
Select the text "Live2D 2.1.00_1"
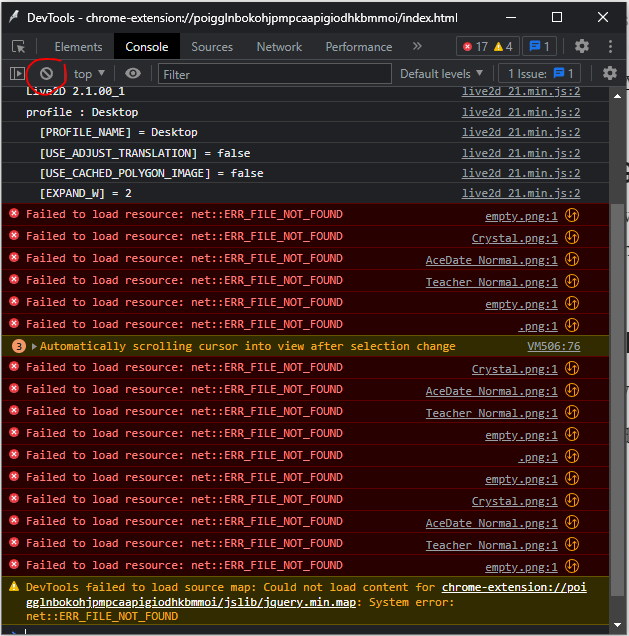pos(75,91)
